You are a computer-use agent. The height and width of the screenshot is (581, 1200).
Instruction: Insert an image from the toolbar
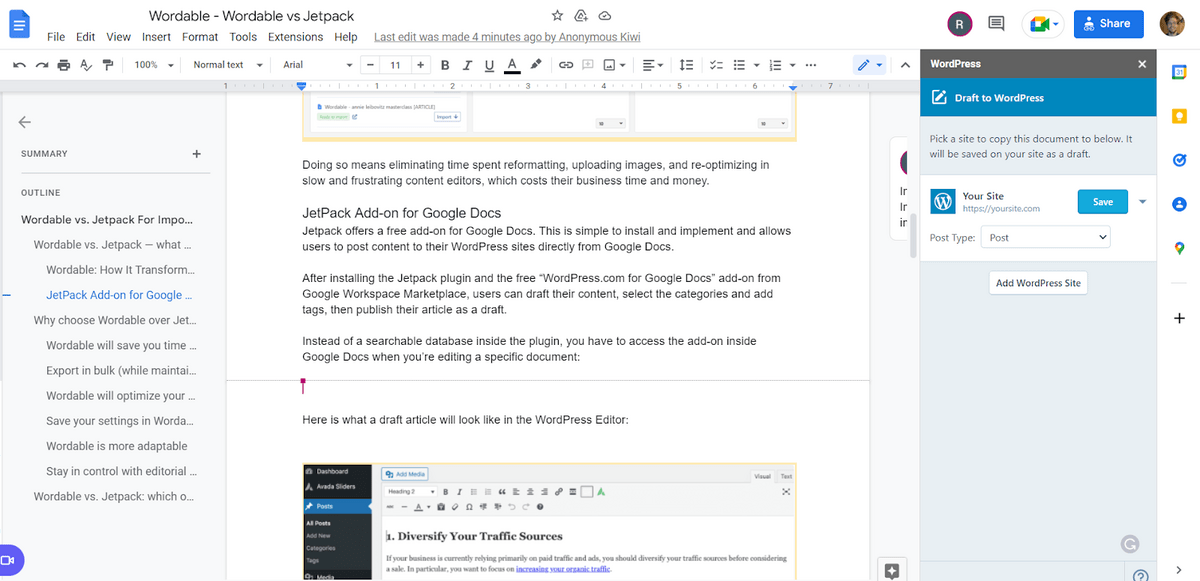610,64
